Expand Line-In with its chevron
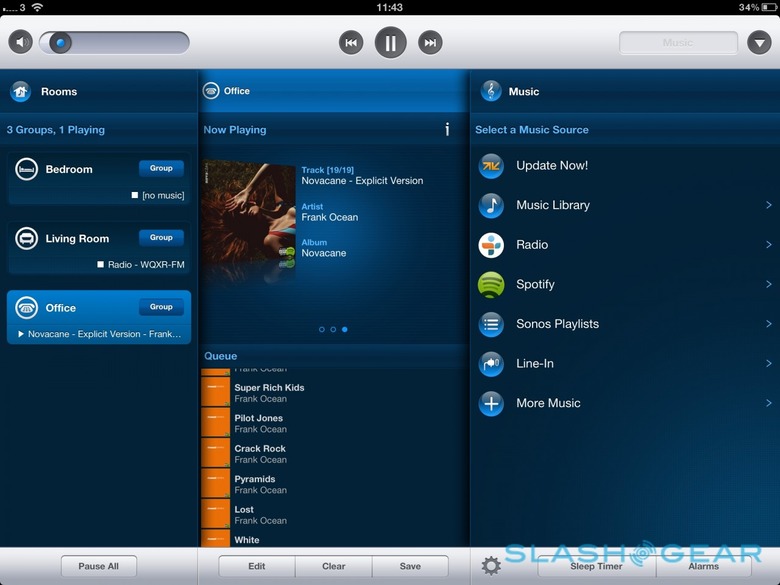Image resolution: width=780 pixels, height=585 pixels. coord(769,363)
